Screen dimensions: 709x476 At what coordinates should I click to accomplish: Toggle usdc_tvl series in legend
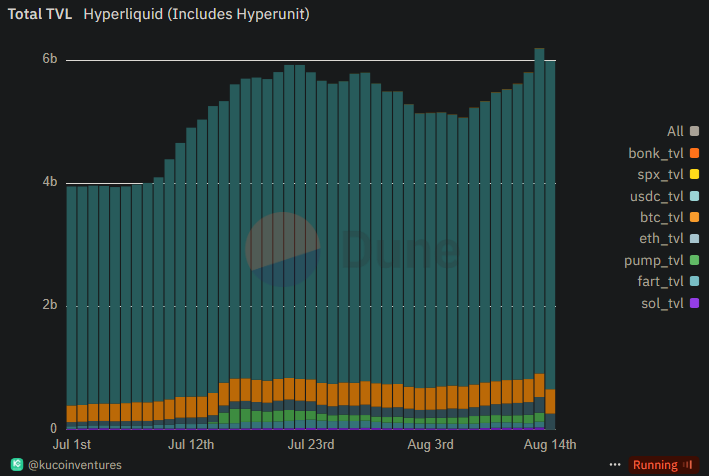coord(665,196)
